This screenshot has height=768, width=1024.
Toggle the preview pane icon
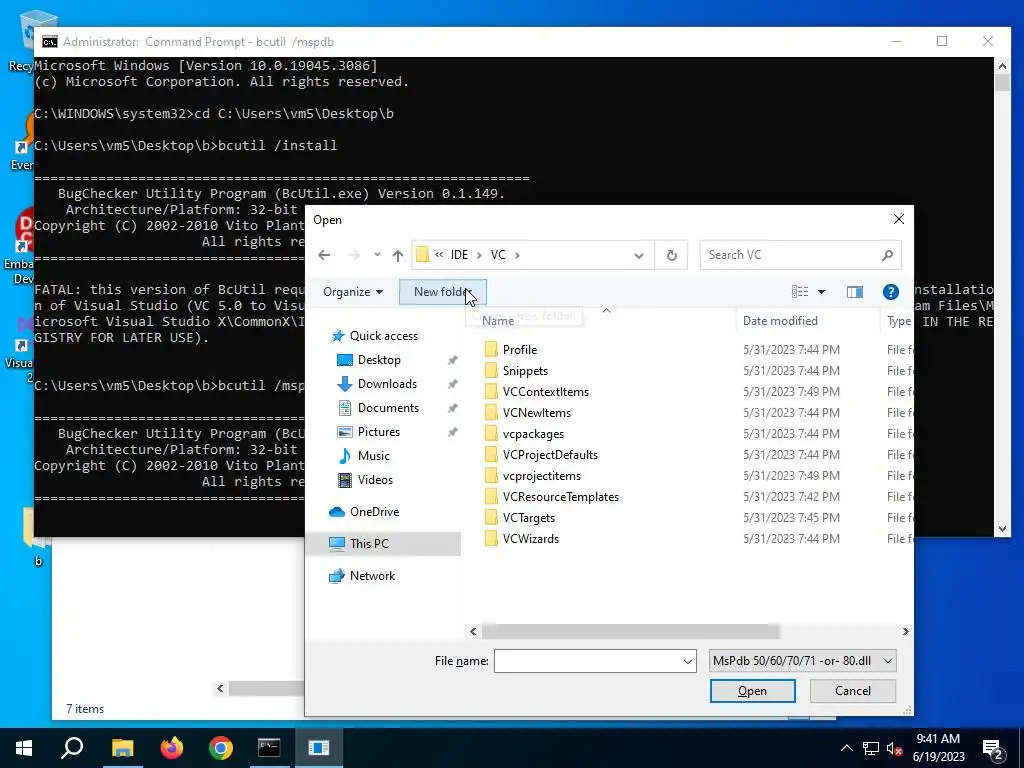855,292
